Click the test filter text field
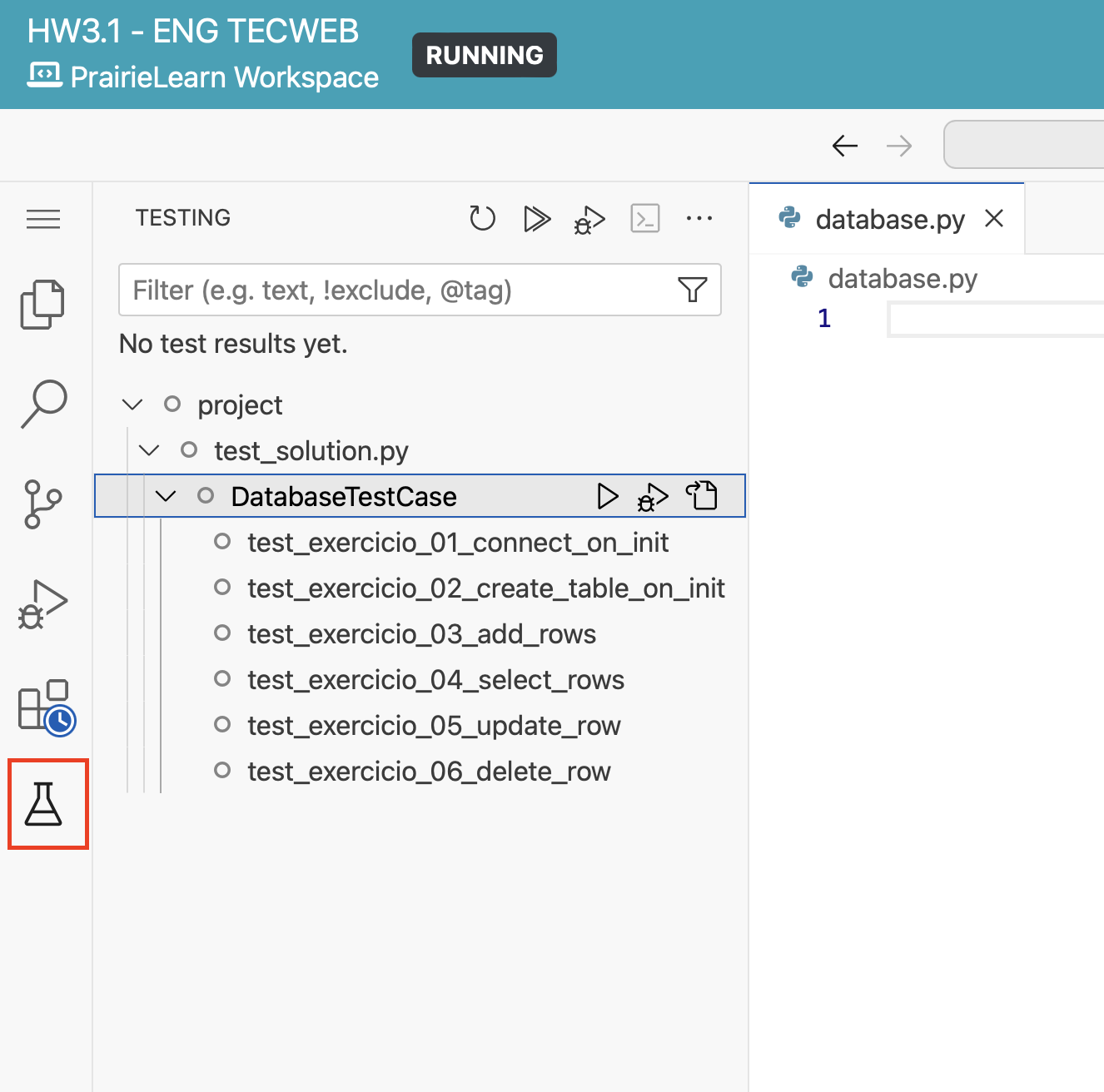Image resolution: width=1104 pixels, height=1092 pixels. 400,290
